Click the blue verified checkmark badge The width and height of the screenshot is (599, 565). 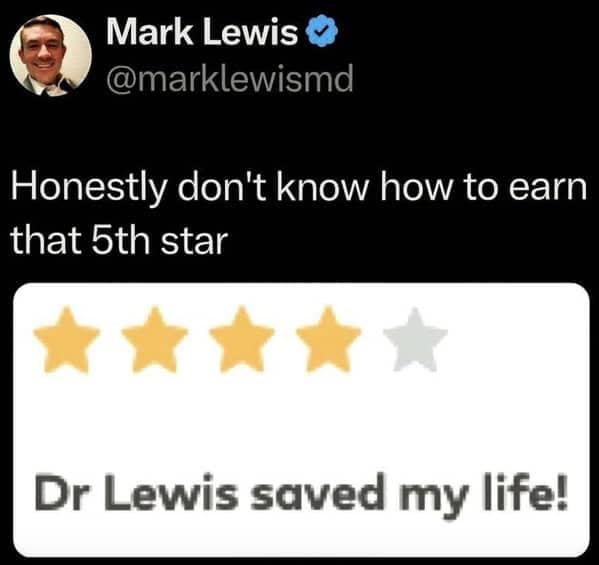point(323,31)
